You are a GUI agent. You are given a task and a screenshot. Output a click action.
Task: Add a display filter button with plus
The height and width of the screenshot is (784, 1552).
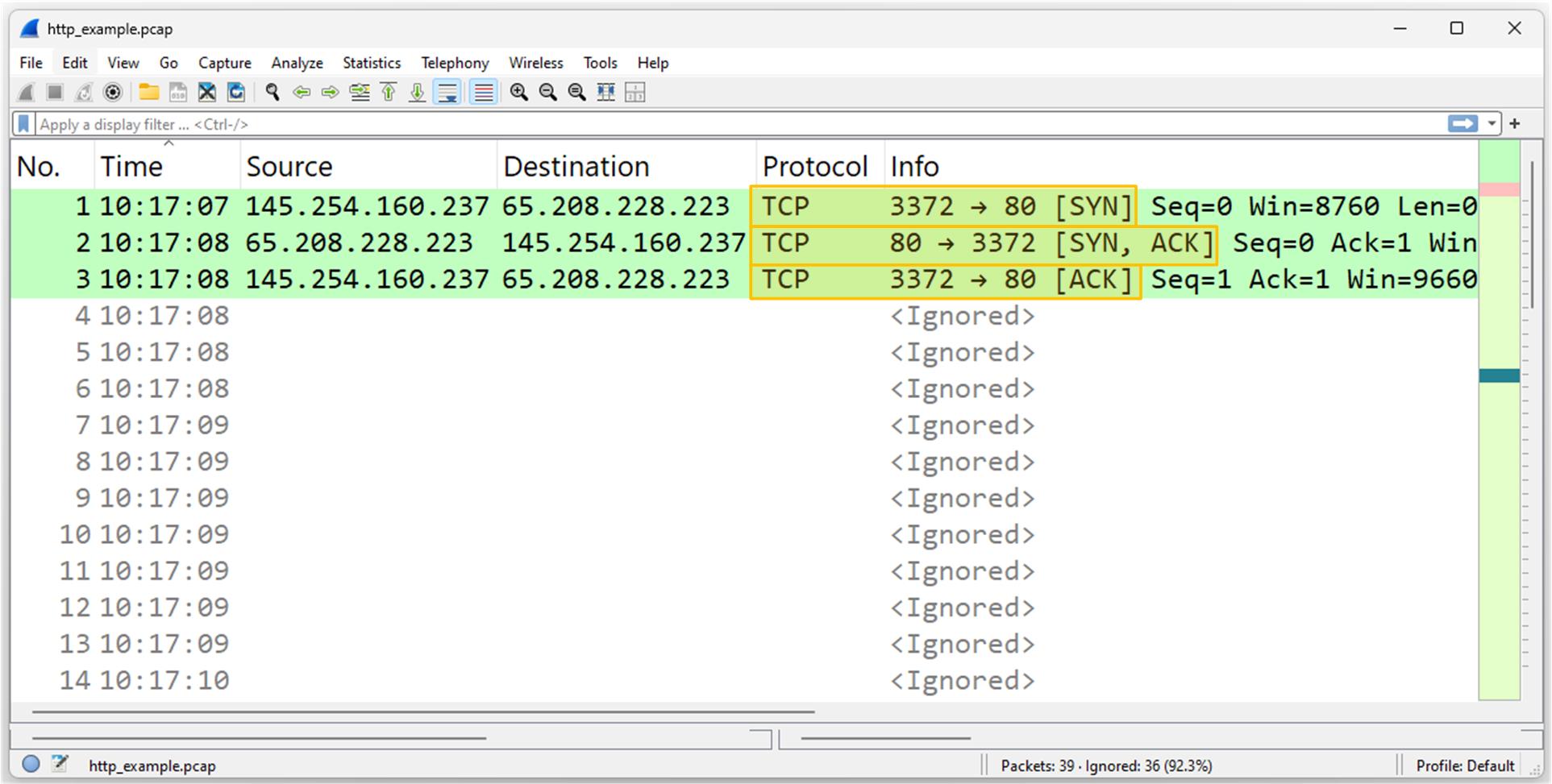[1515, 124]
